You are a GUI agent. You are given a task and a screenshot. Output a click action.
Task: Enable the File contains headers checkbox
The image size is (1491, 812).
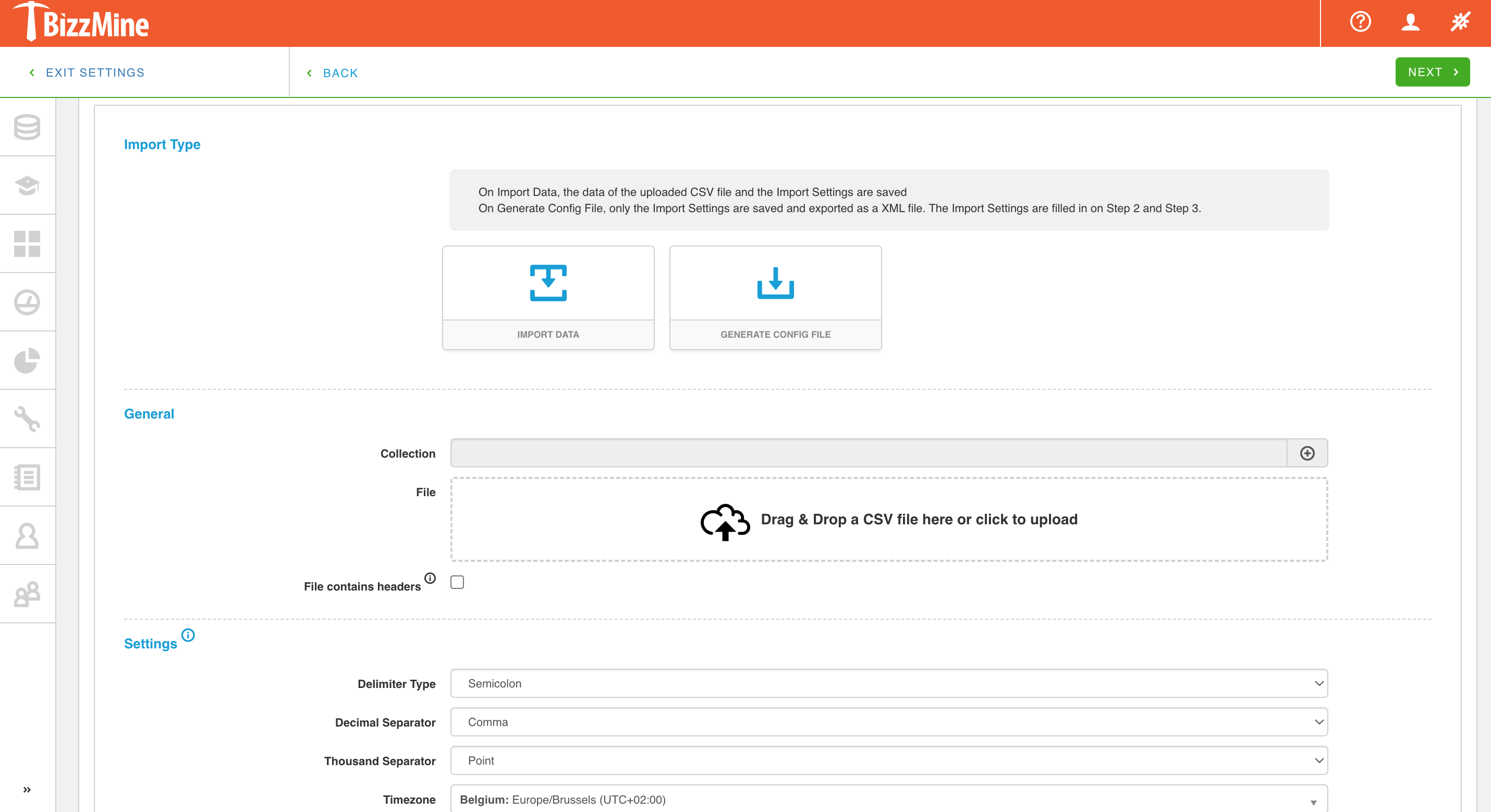457,582
